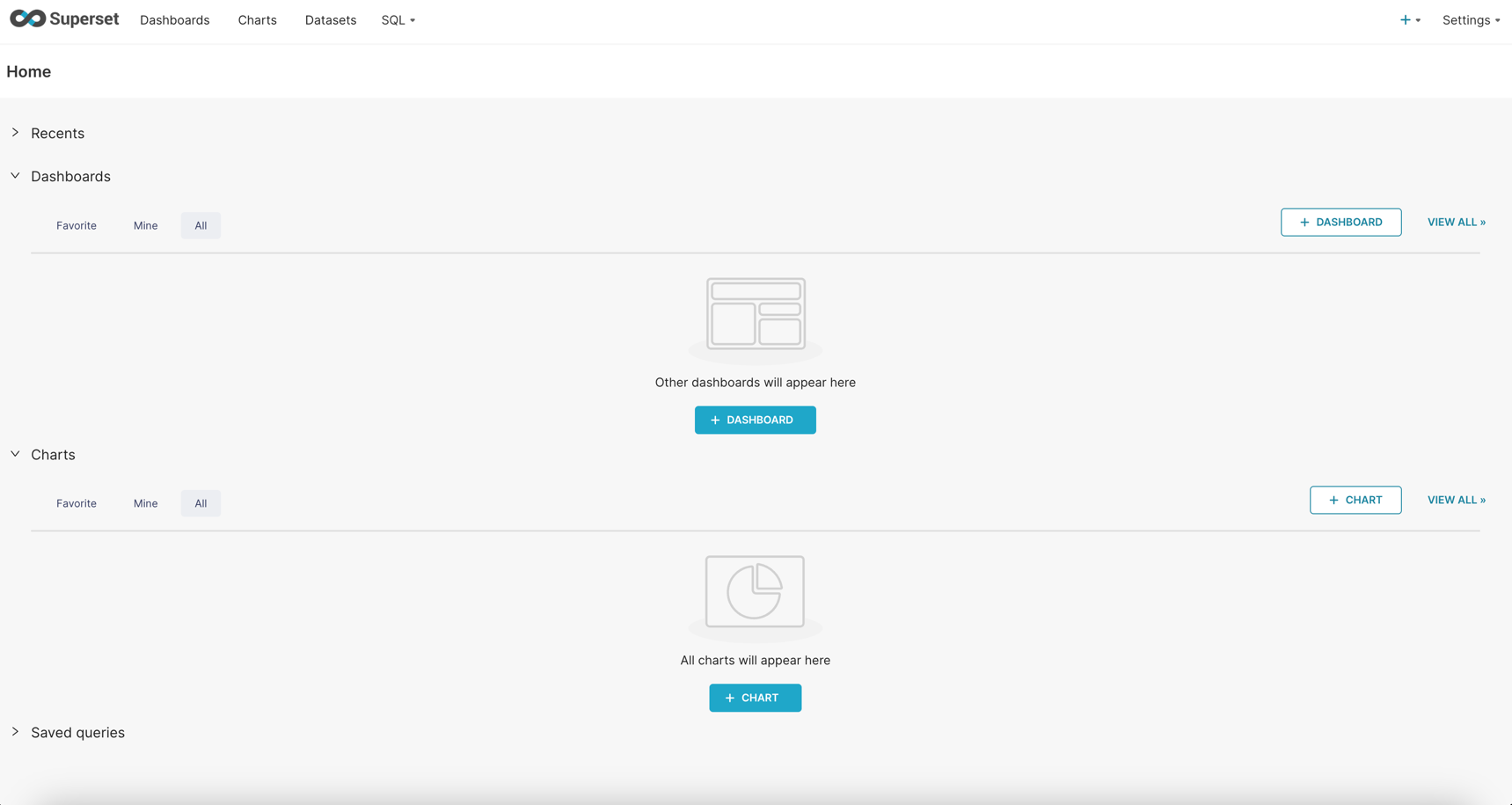Viewport: 1512px width, 805px height.
Task: Open the Settings menu
Action: click(1469, 19)
